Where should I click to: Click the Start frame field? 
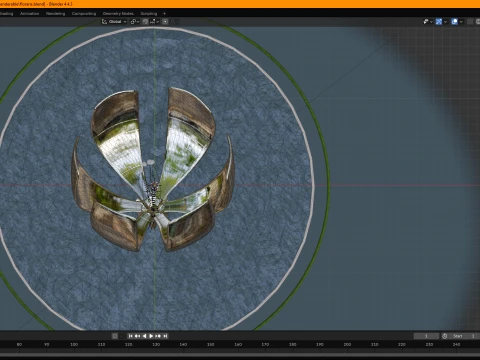tap(464, 336)
